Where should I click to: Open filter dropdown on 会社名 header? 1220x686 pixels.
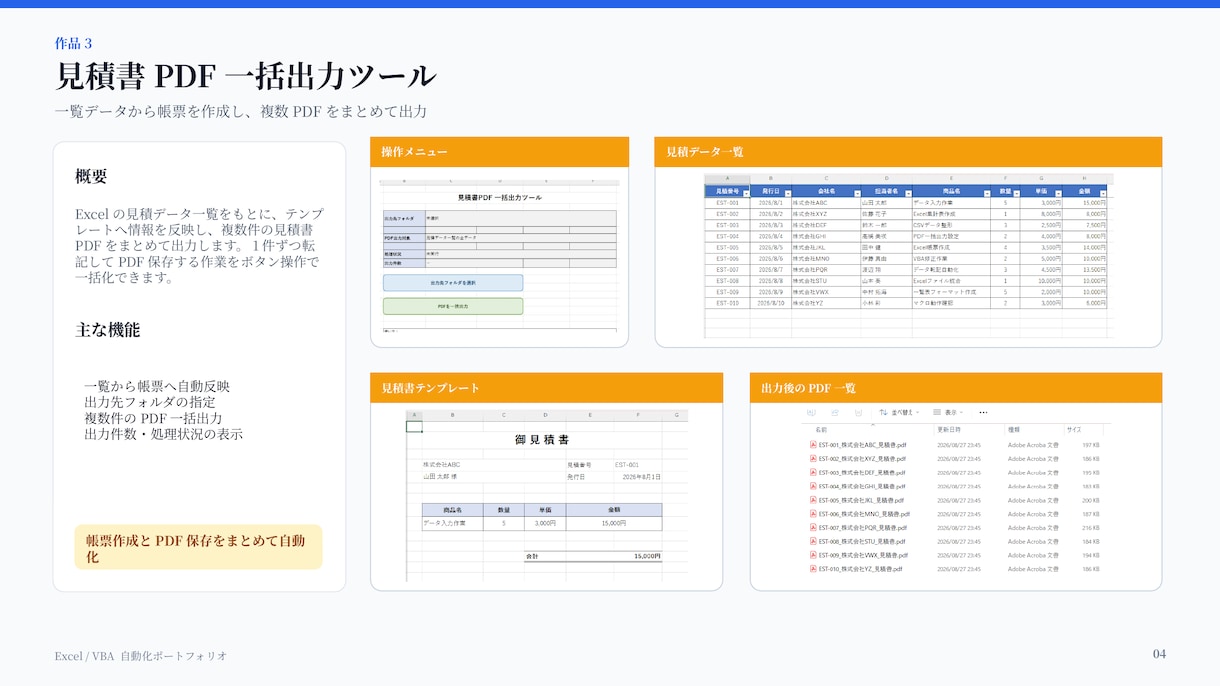point(858,193)
